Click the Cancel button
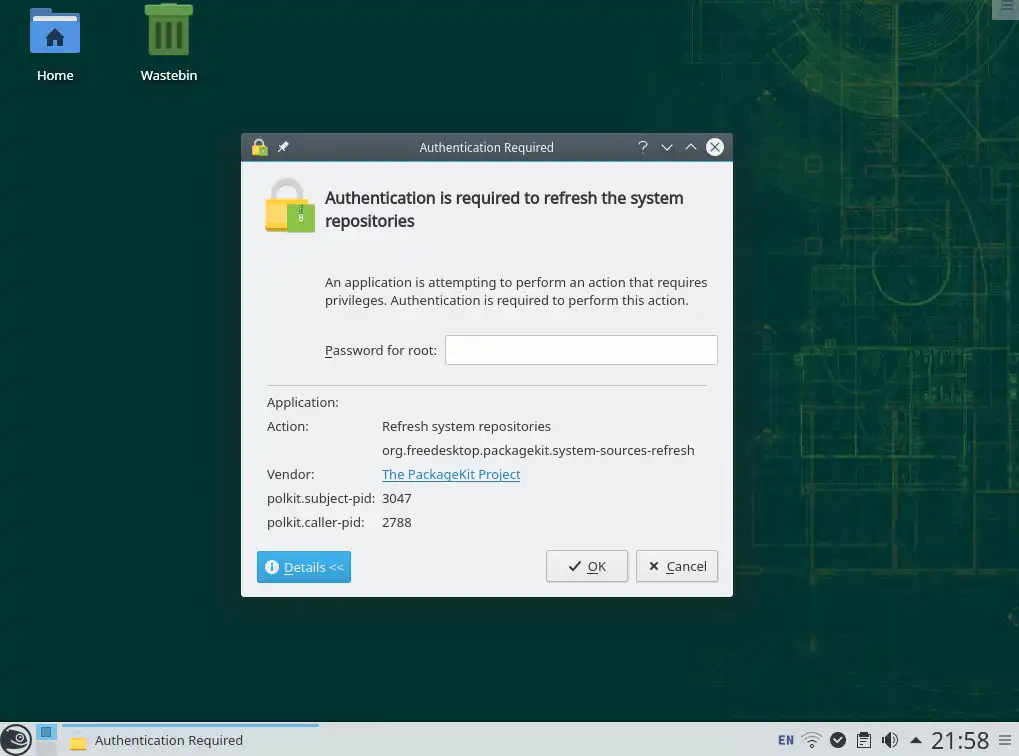Image resolution: width=1019 pixels, height=756 pixels. pos(677,566)
